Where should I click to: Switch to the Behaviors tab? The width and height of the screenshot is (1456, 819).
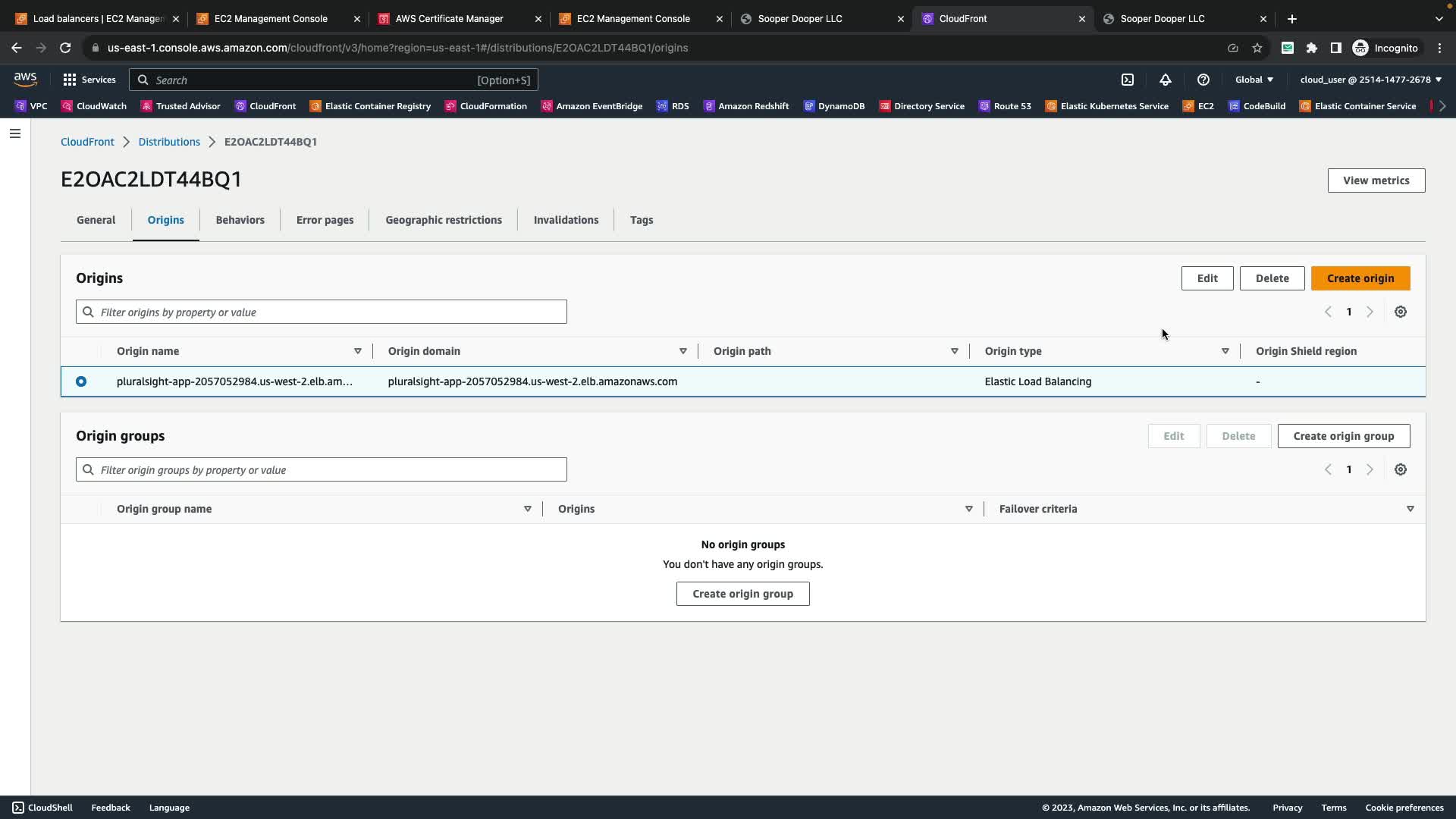click(240, 220)
